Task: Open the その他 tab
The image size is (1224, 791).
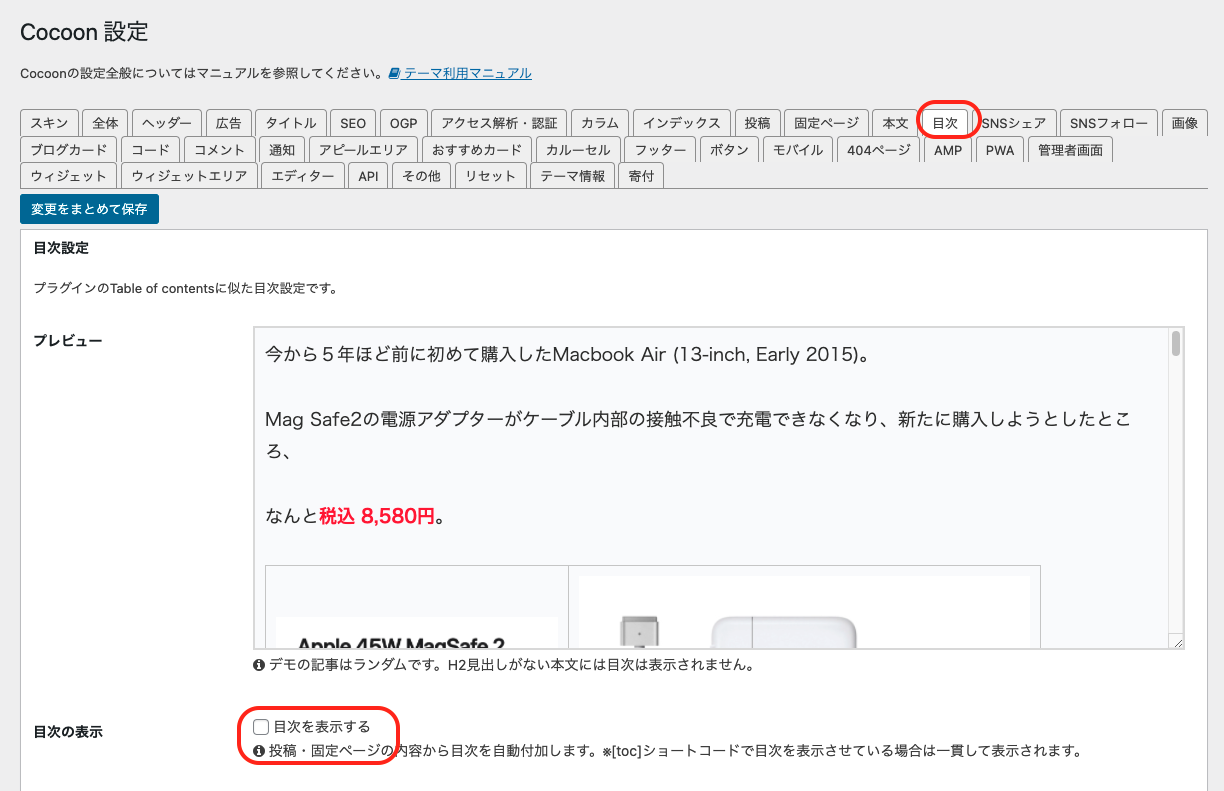Action: point(421,176)
